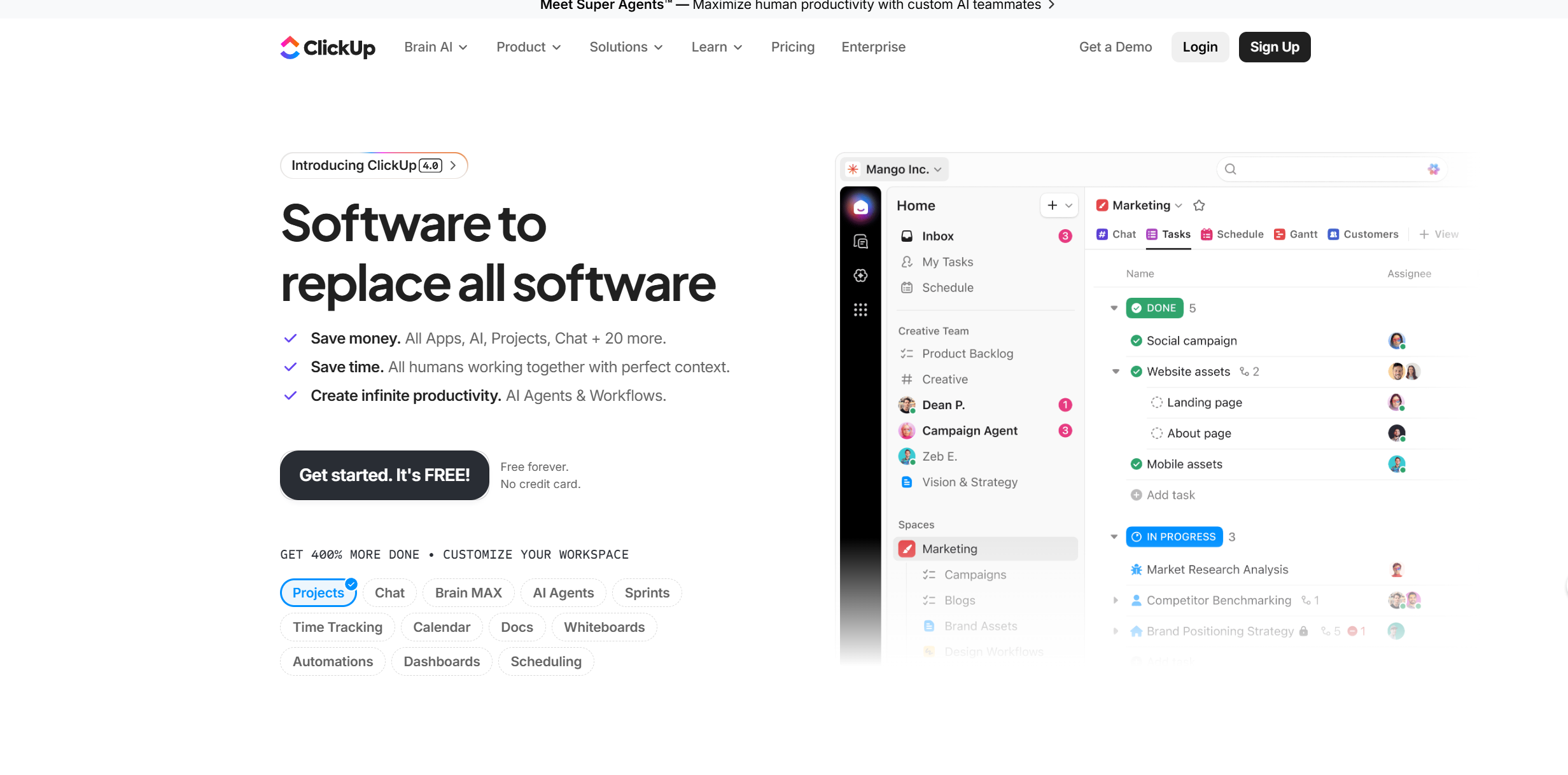Switch to the Schedule view tab
This screenshot has height=775, width=1568.
[x=1232, y=234]
